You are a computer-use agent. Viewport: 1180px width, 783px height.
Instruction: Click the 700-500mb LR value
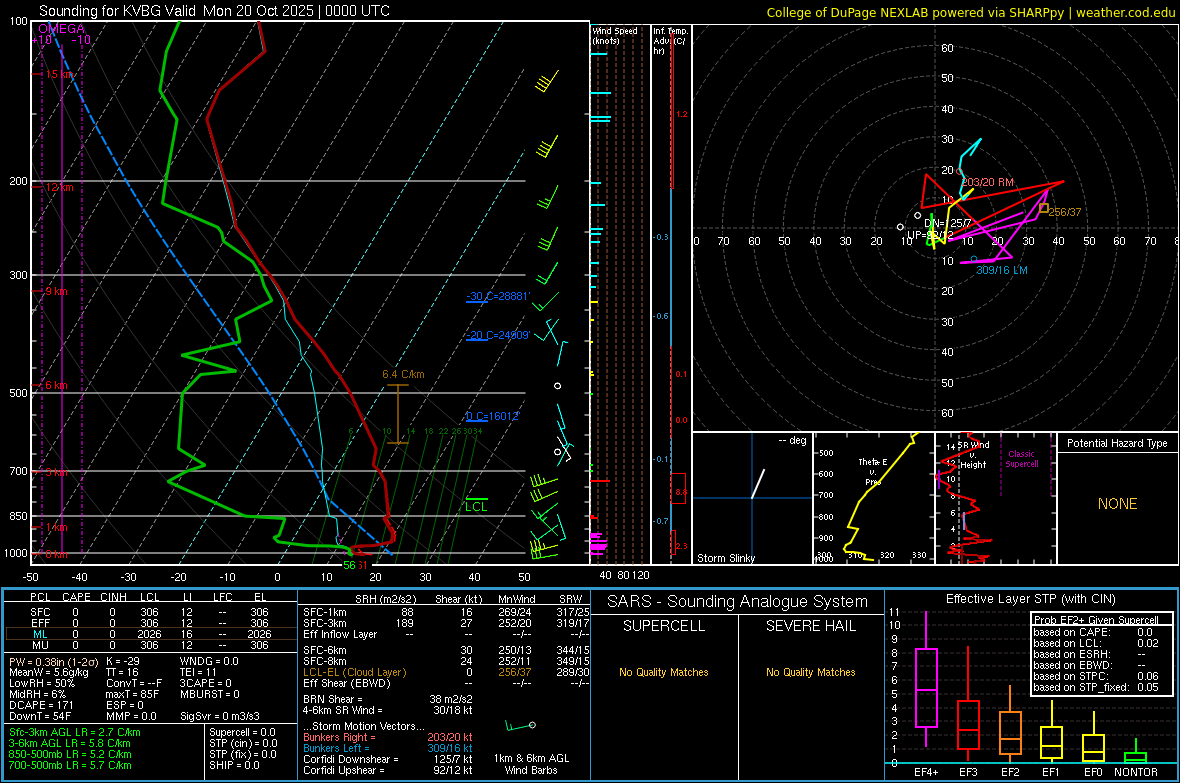[x=70, y=765]
